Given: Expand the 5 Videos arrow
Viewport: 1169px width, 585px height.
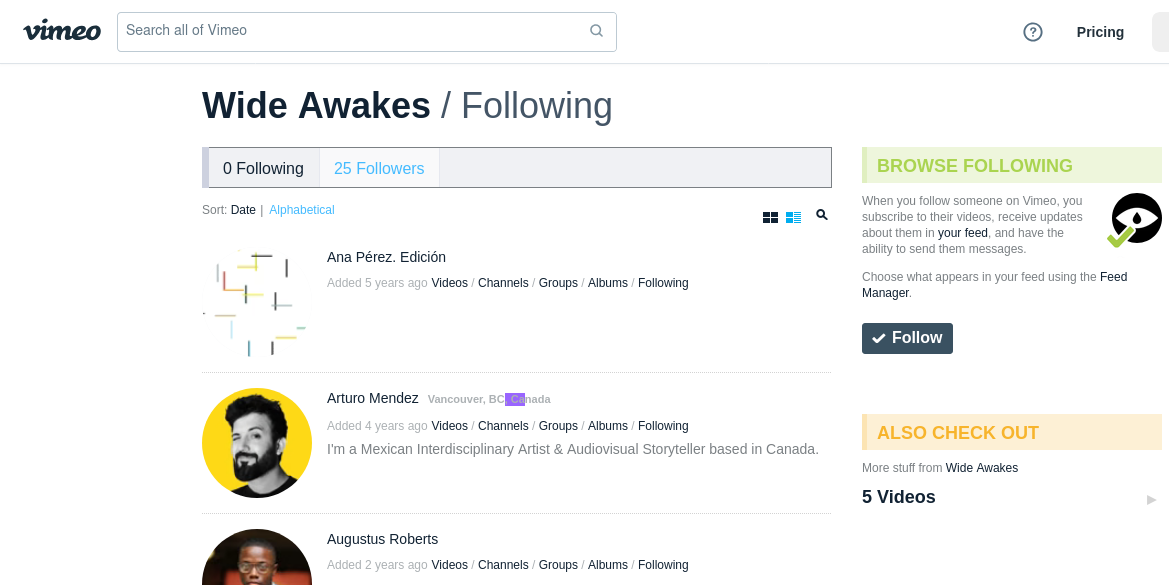Looking at the screenshot, I should click(1151, 499).
